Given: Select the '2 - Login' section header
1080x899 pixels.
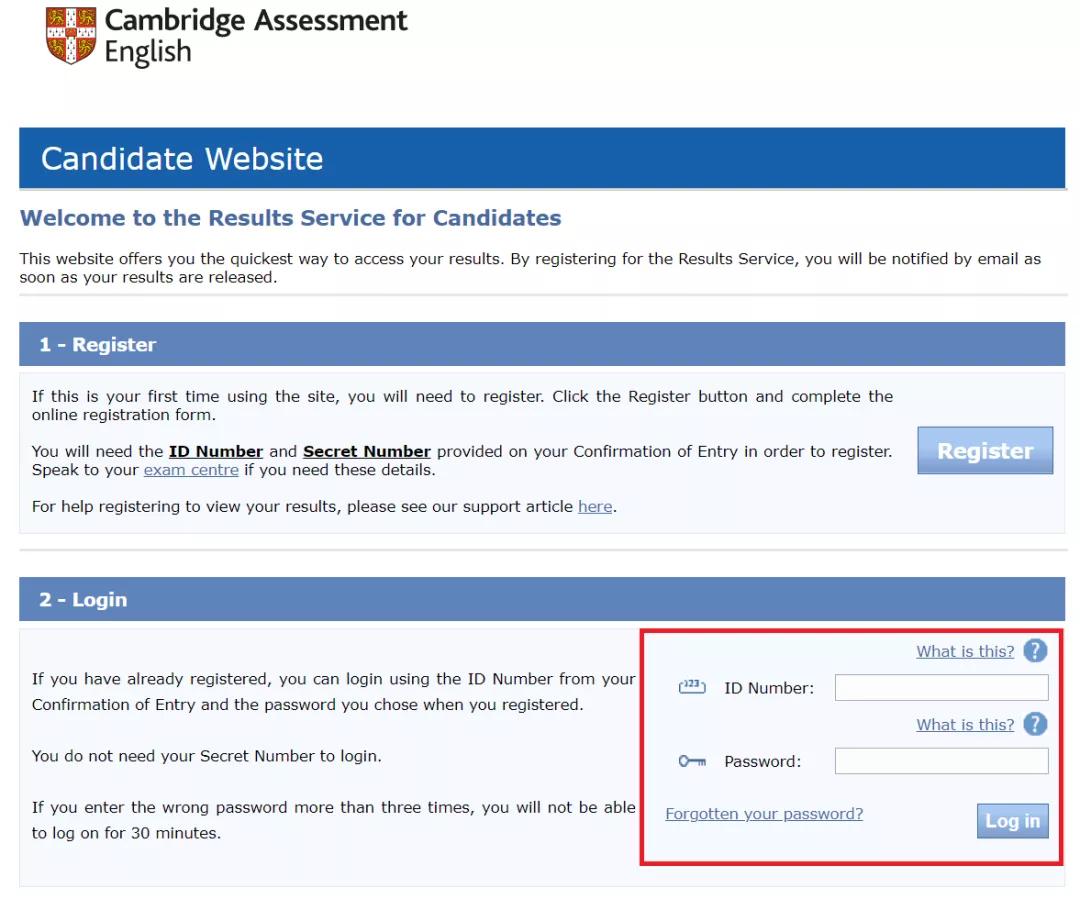Looking at the screenshot, I should pos(84,600).
